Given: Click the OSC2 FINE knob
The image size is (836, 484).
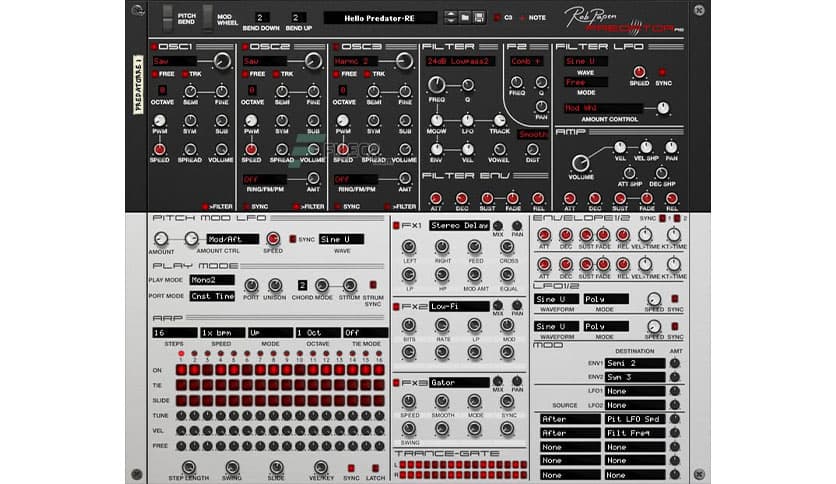Looking at the screenshot, I should point(313,91).
